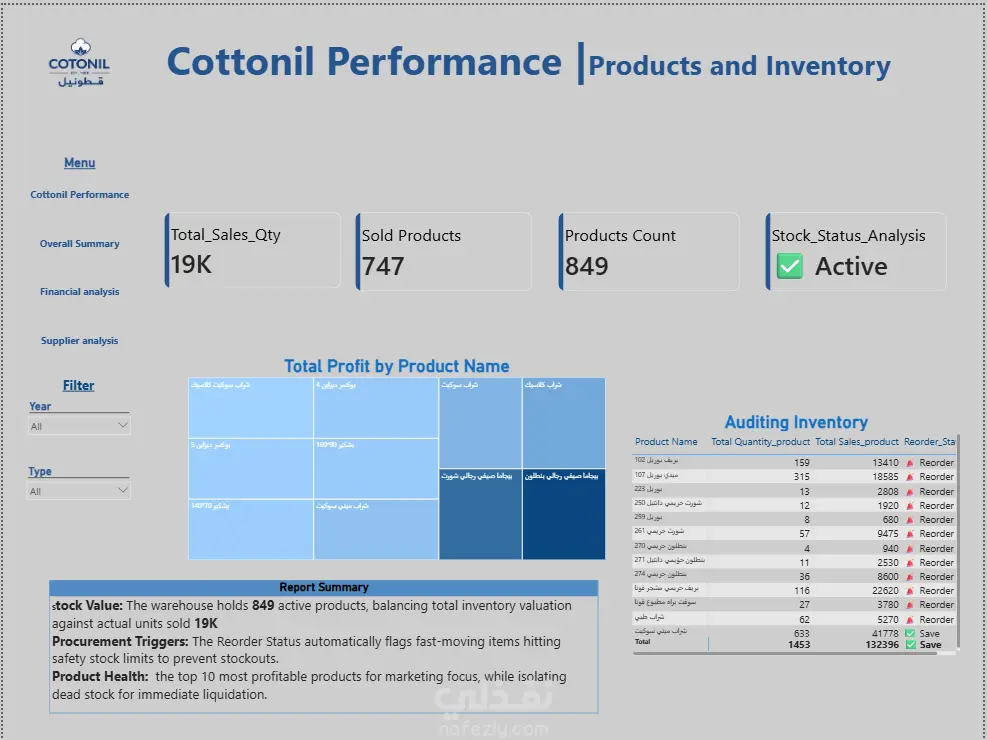Open the Type filter dropdown
Viewport: 987px width, 740px height.
(x=79, y=491)
